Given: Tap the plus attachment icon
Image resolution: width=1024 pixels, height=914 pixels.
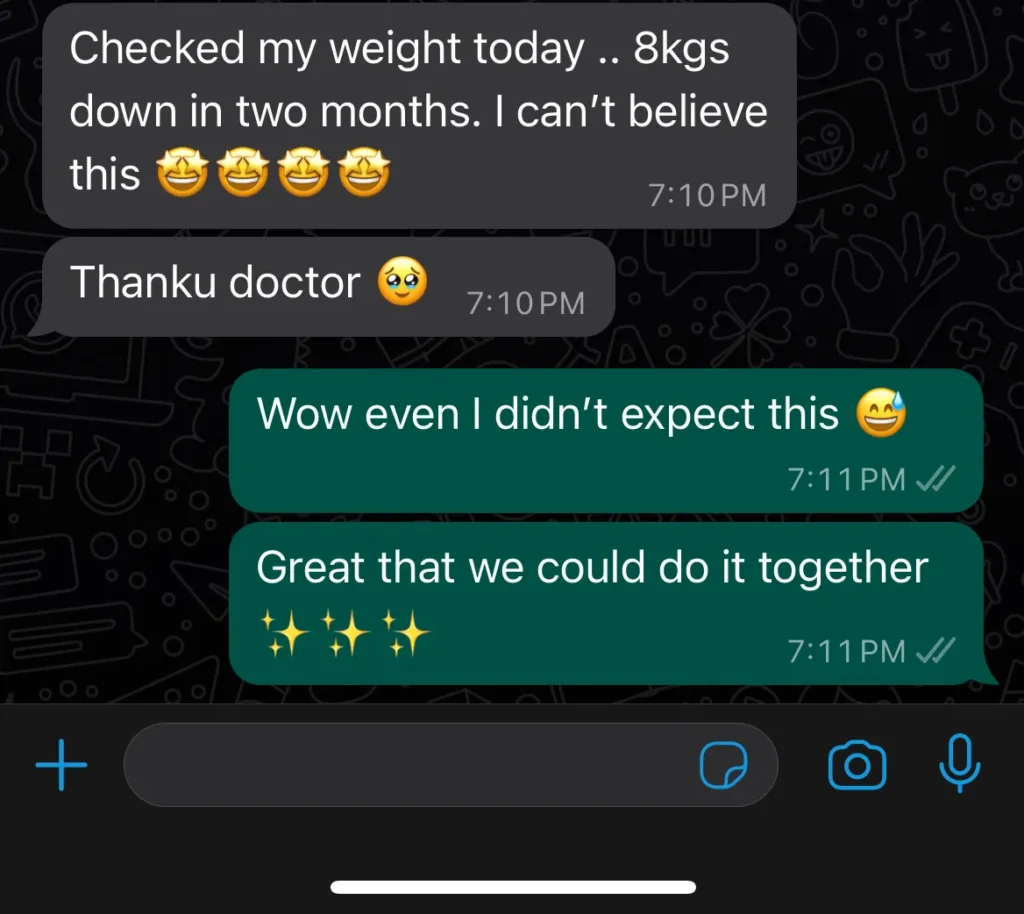Looking at the screenshot, I should 61,764.
